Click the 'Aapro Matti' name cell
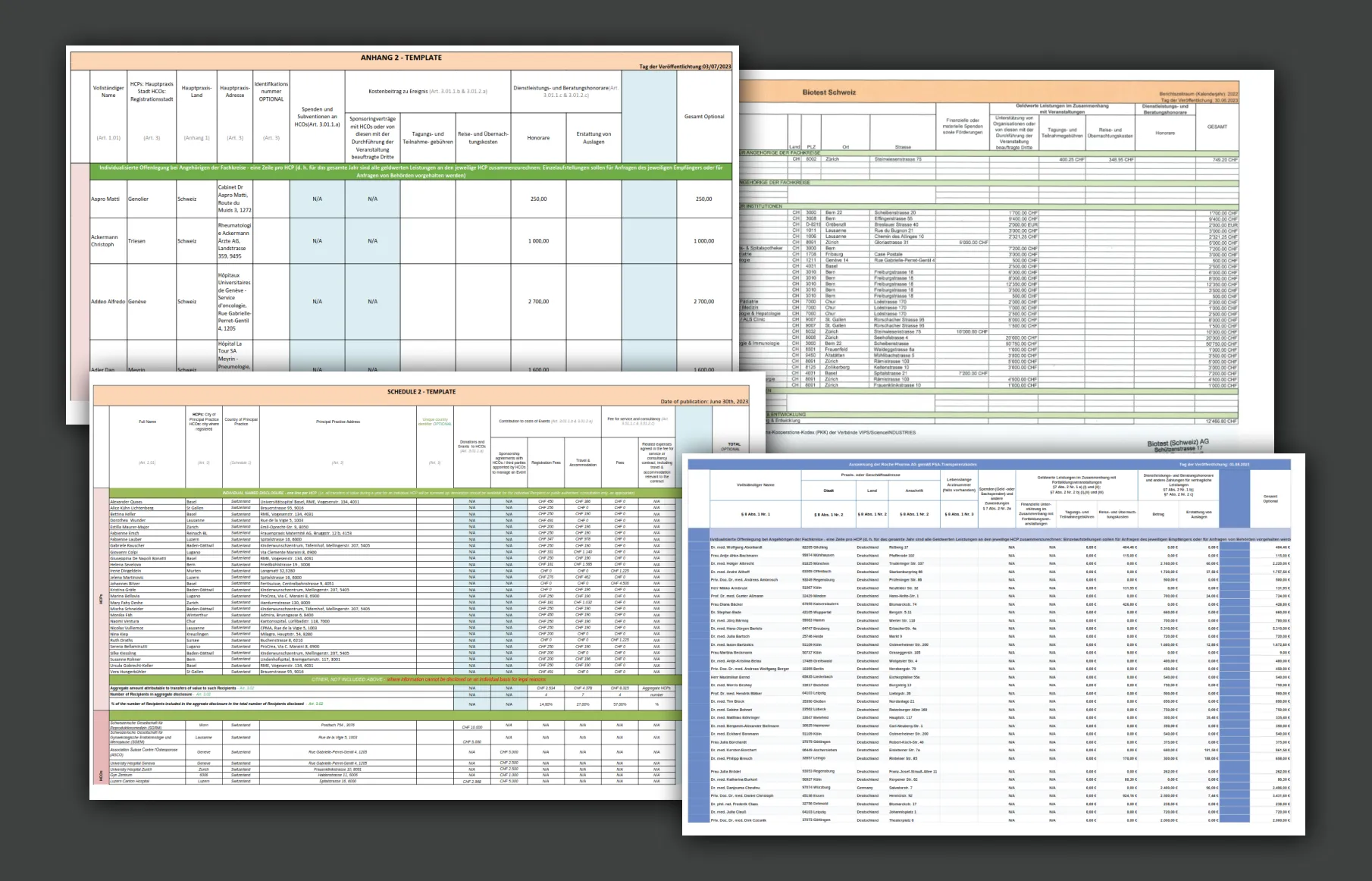The width and height of the screenshot is (1372, 881). [x=105, y=199]
